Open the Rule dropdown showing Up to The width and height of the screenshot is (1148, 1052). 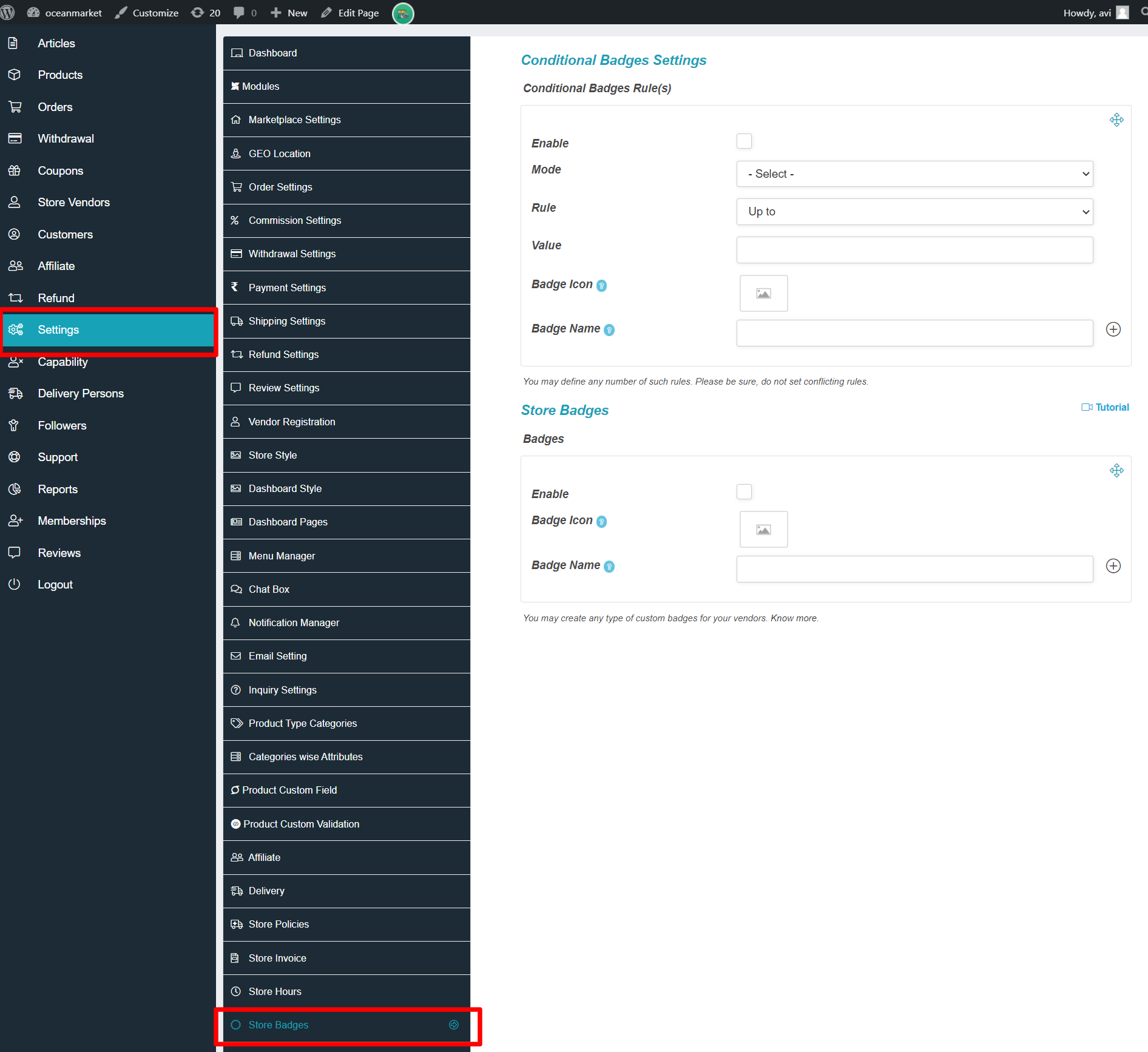point(914,212)
